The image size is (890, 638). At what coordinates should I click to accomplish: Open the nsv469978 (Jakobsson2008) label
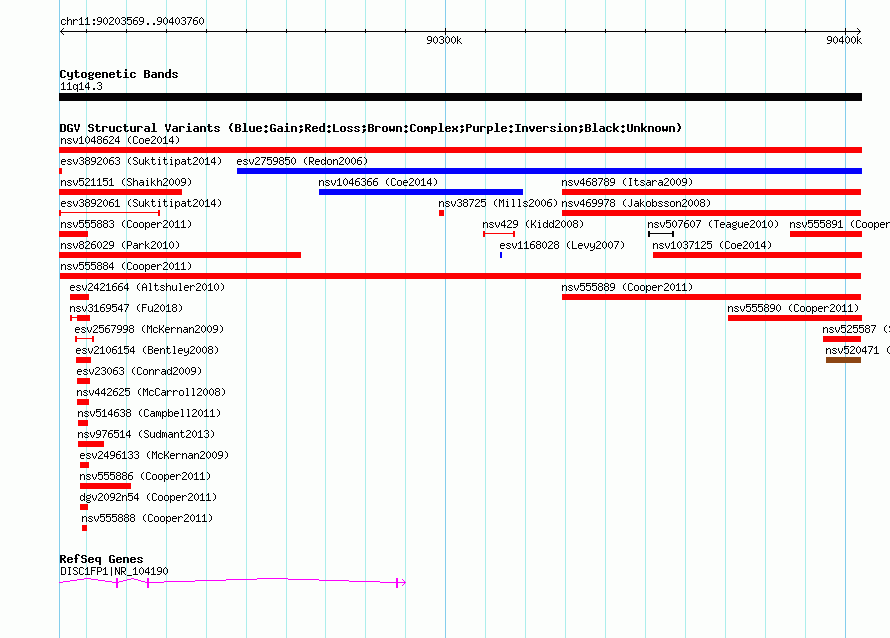tap(636, 203)
